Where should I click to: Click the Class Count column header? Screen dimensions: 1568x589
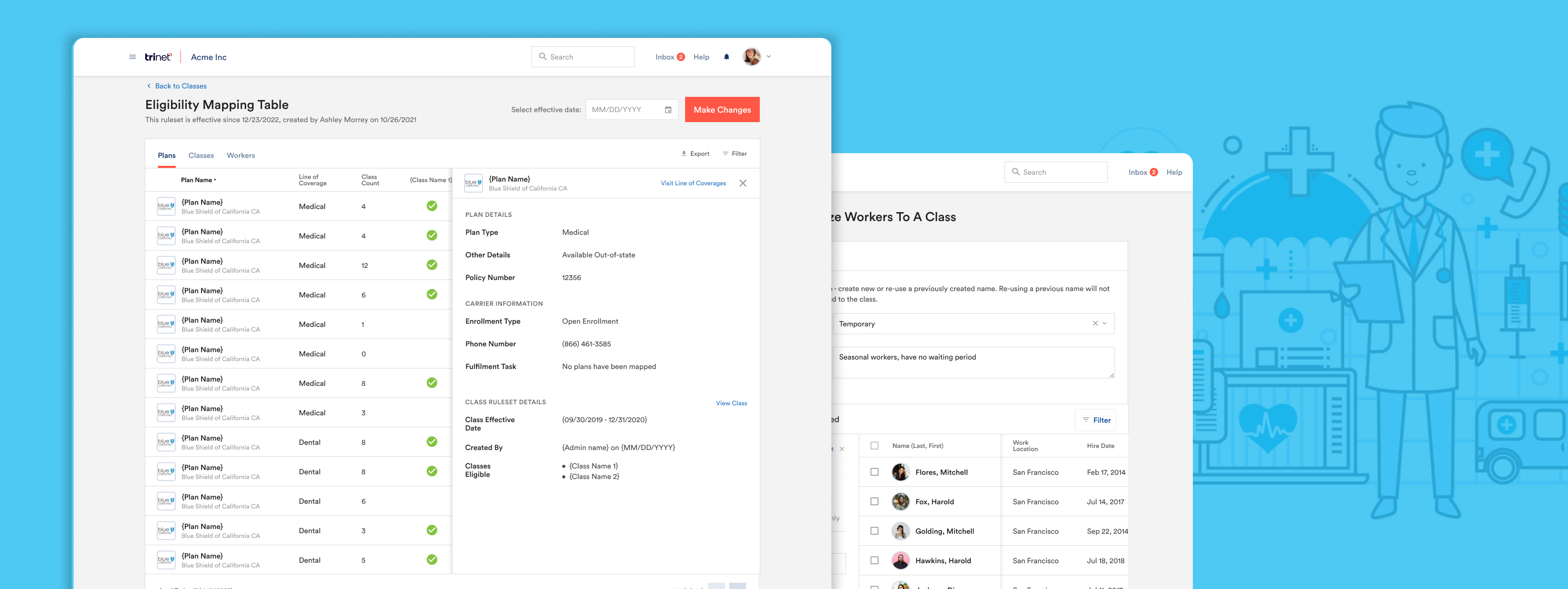370,181
